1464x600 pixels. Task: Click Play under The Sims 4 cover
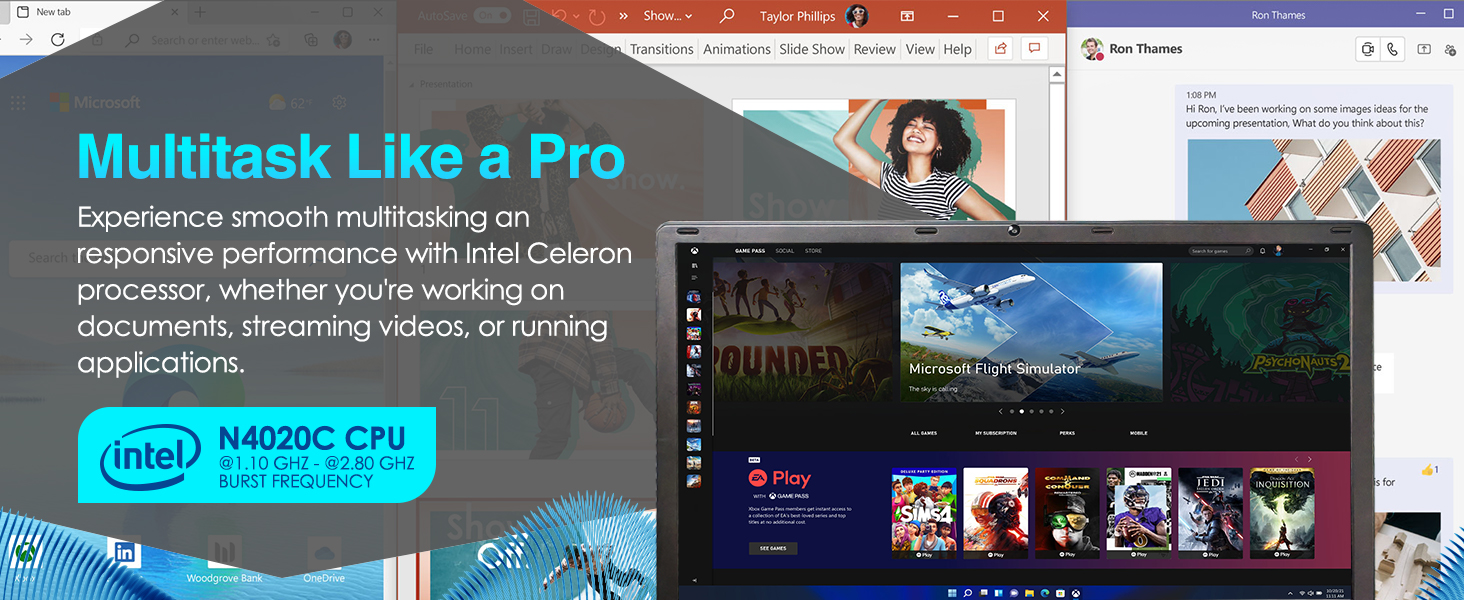point(924,553)
